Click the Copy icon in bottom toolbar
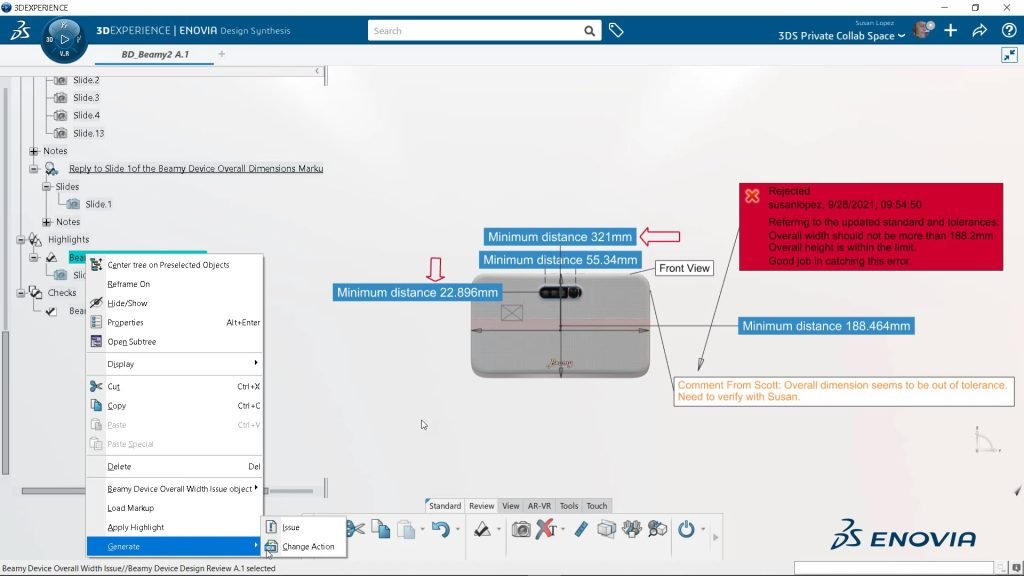 (381, 528)
